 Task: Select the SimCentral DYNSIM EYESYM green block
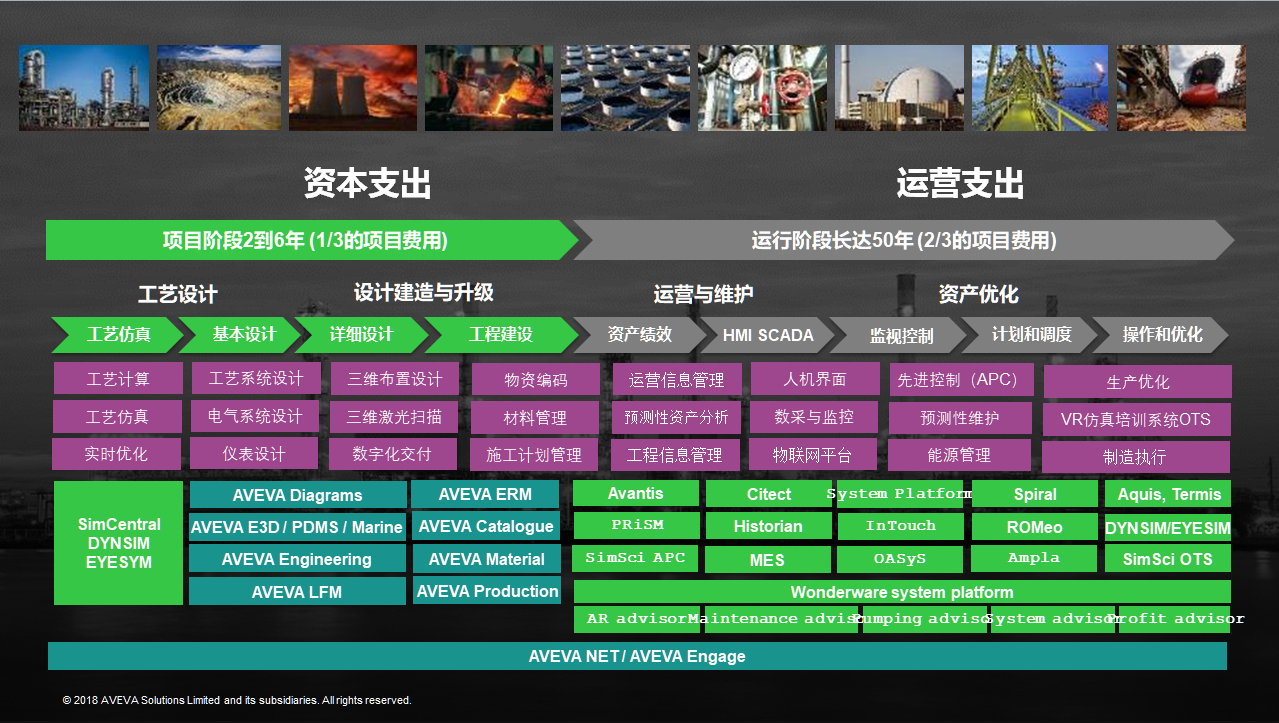[118, 543]
